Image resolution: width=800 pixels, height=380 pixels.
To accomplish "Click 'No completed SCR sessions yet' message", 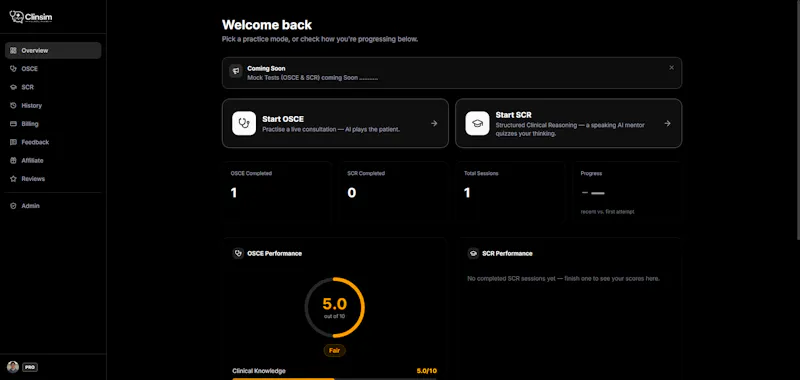I will click(563, 278).
